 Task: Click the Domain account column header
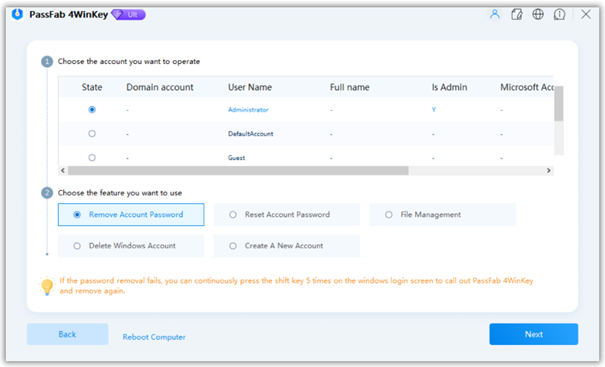pyautogui.click(x=160, y=87)
